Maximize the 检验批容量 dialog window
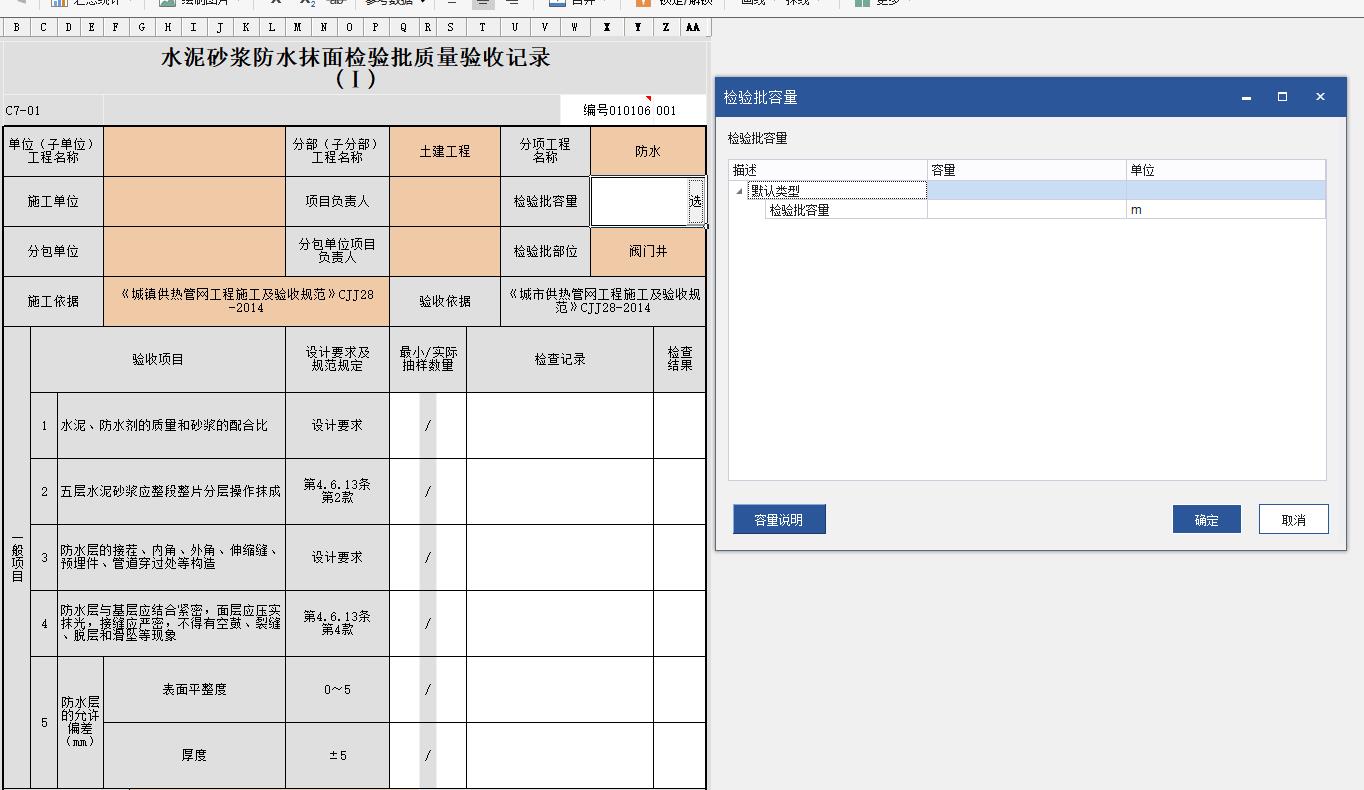1364x790 pixels. tap(1283, 97)
